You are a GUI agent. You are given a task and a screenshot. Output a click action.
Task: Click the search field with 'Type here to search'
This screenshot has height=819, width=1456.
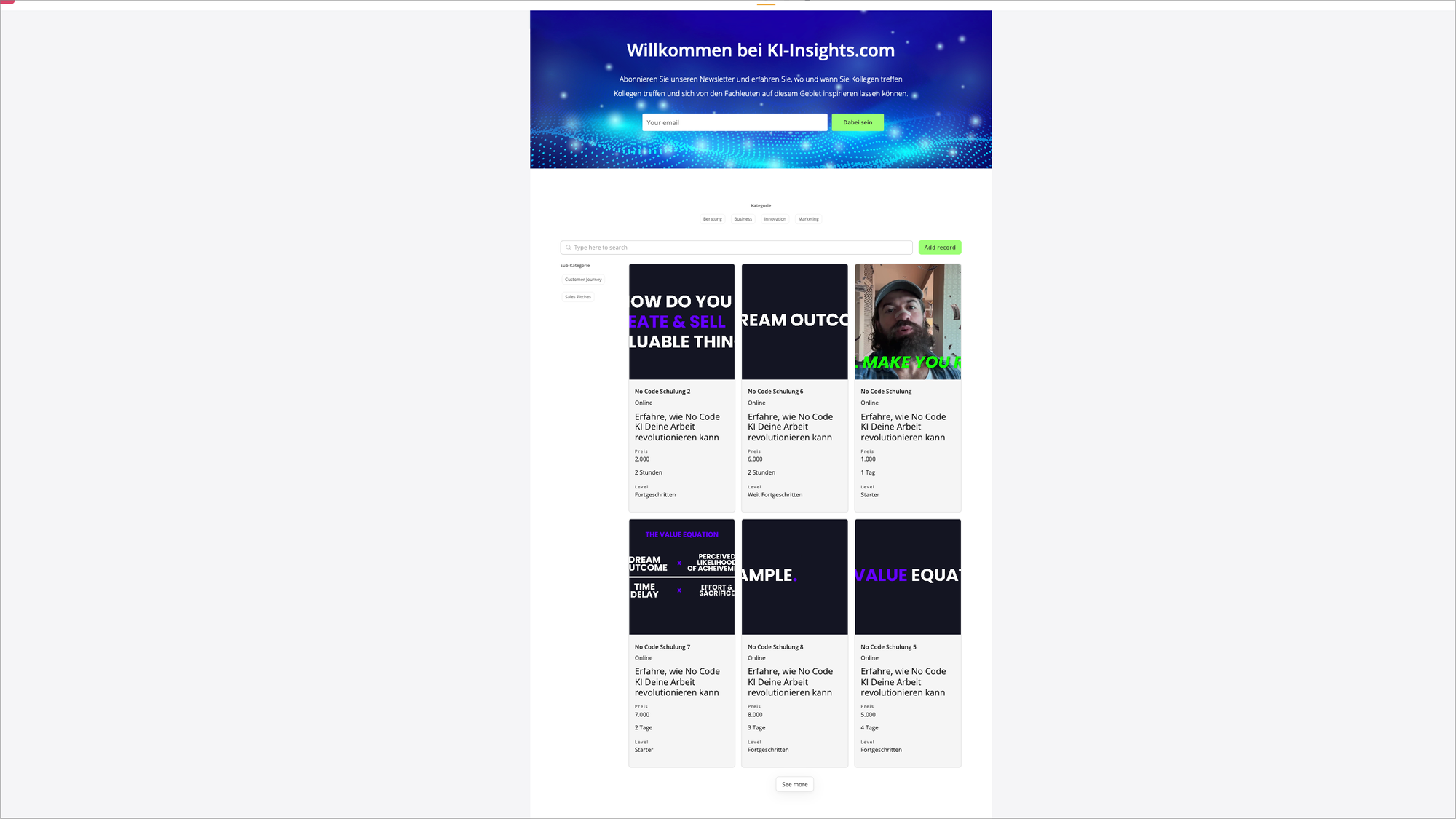(x=736, y=248)
